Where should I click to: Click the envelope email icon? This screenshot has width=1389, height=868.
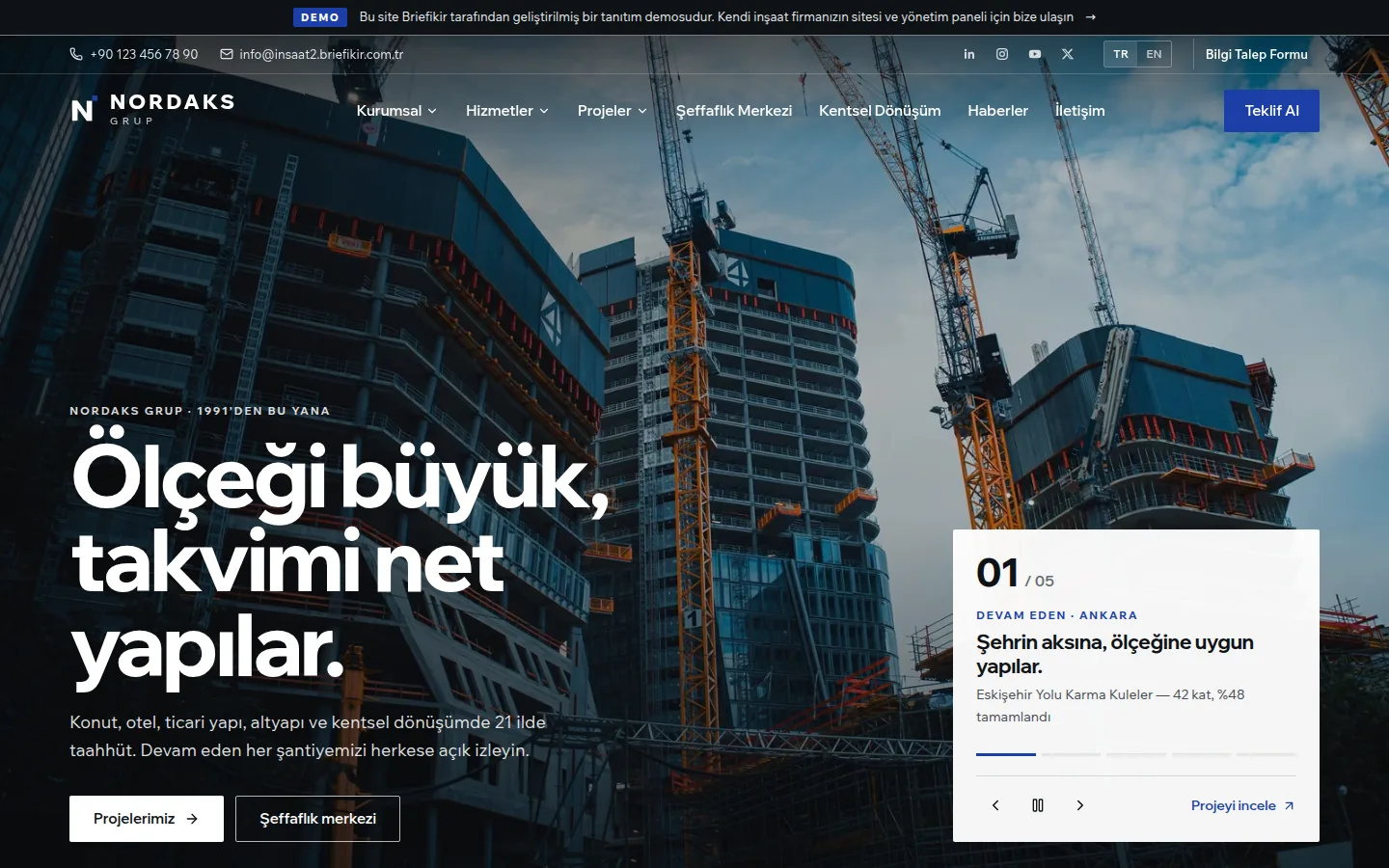227,54
